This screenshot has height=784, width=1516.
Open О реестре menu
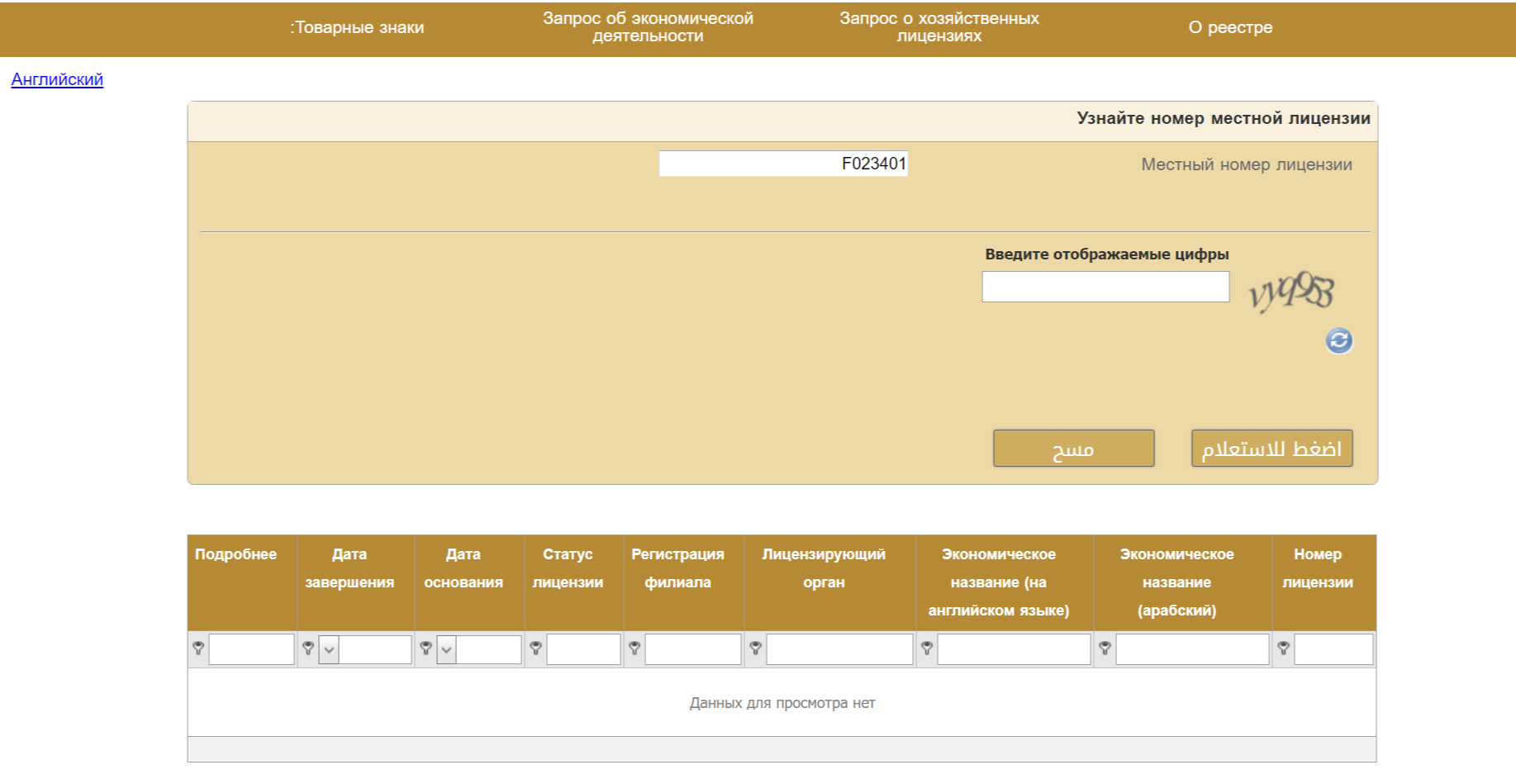[1230, 27]
